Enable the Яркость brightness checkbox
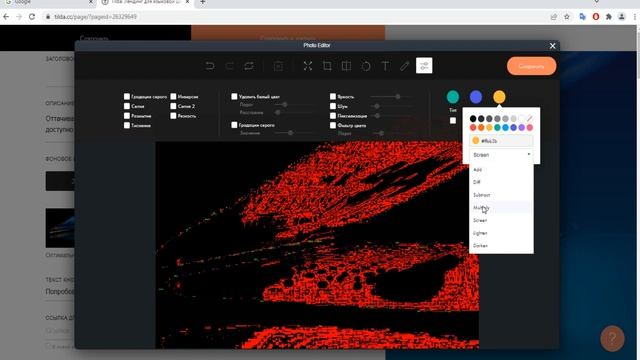The width and height of the screenshot is (640, 360). click(x=333, y=96)
